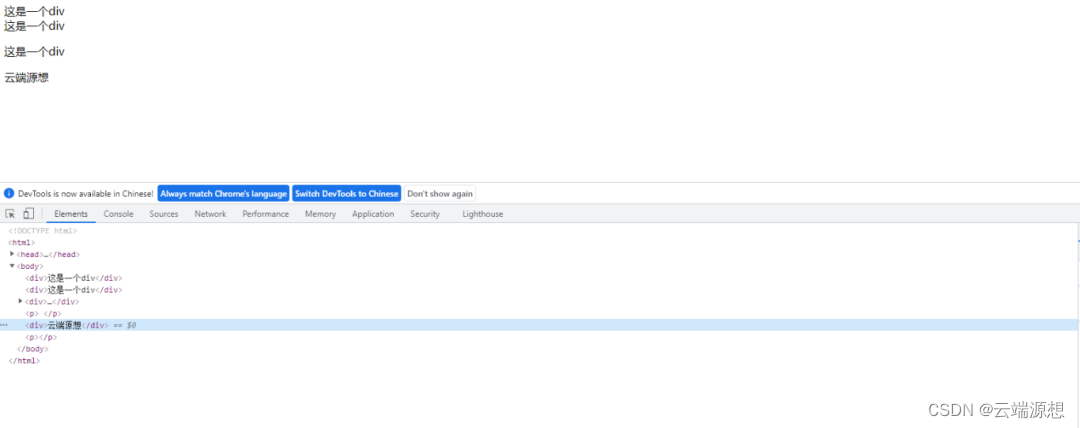The height and width of the screenshot is (428, 1080).
Task: Switch to the Security tab
Action: click(x=425, y=214)
